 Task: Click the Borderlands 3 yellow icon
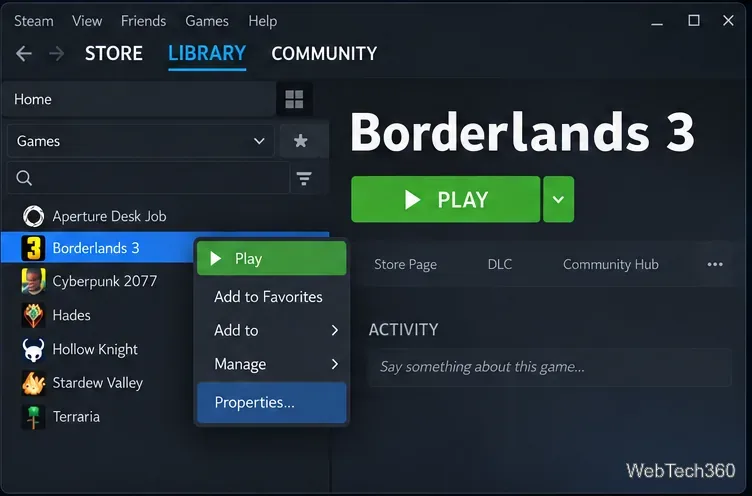tap(34, 248)
